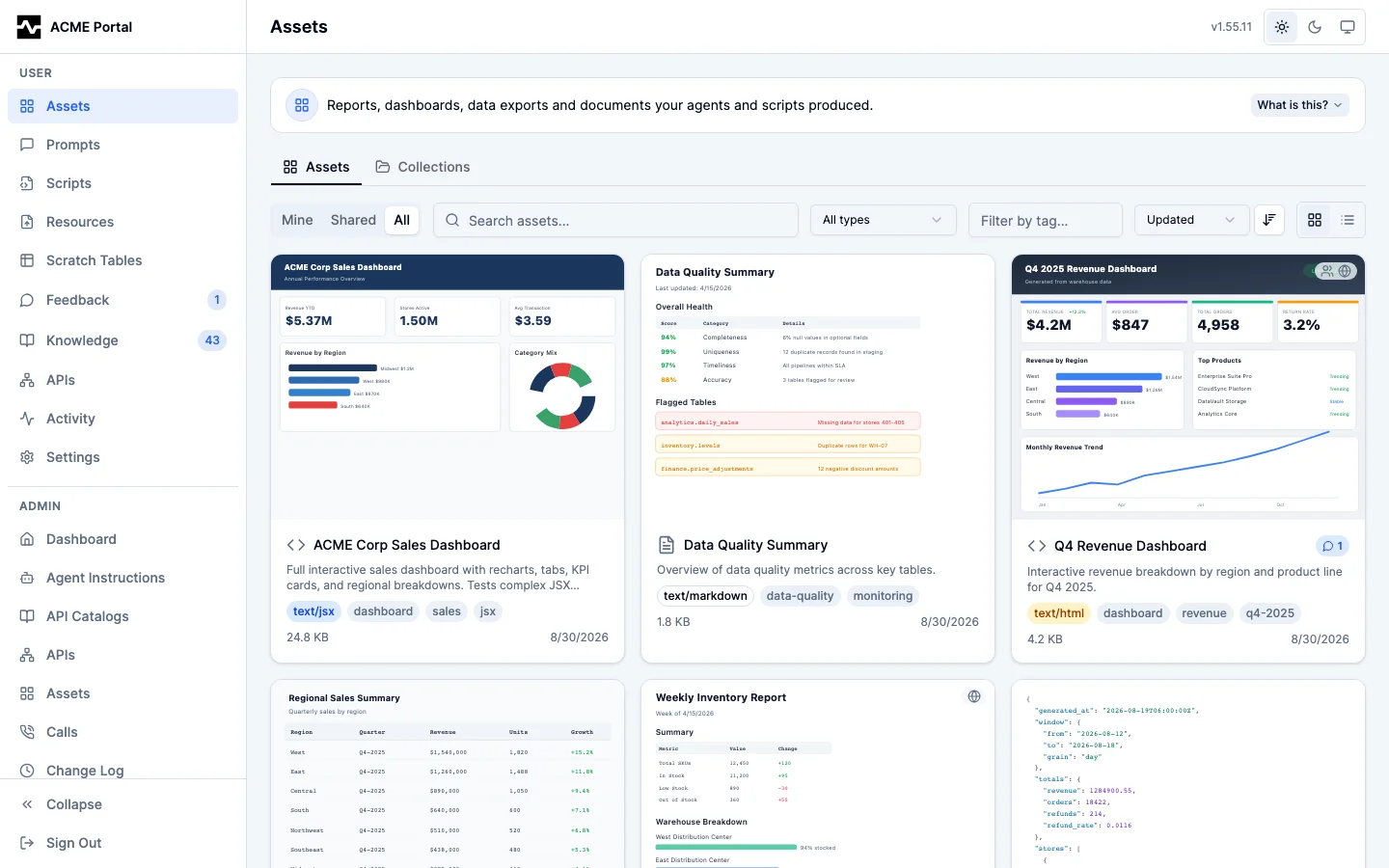This screenshot has width=1389, height=868.
Task: Click the ACME Portal logo icon
Action: click(x=29, y=27)
